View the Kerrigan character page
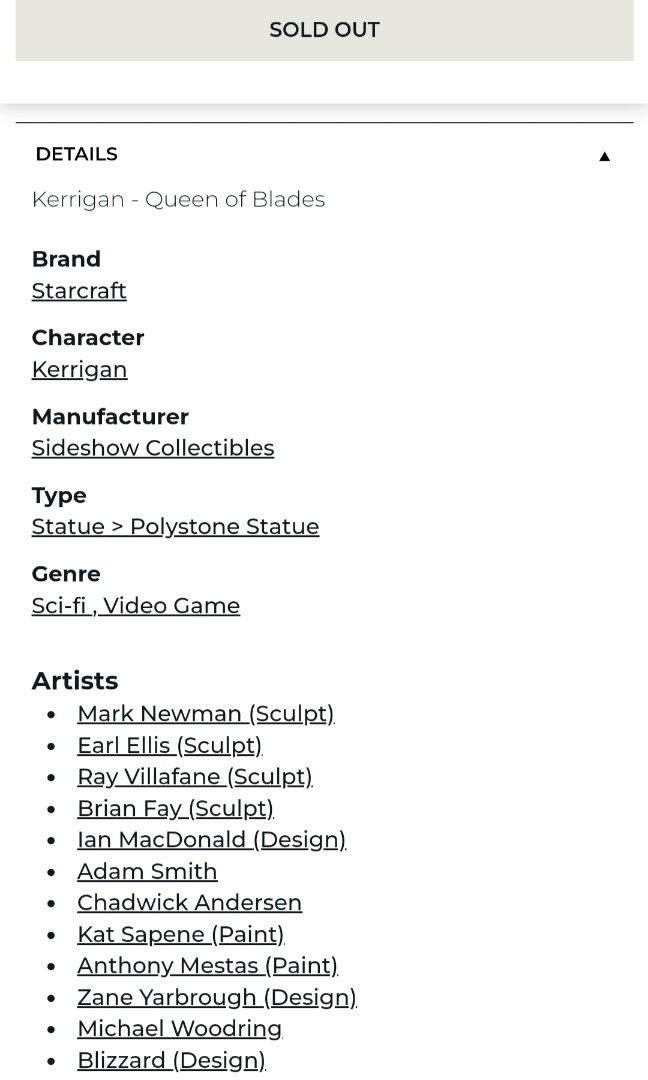Viewport: 648px width, 1080px height. (79, 369)
